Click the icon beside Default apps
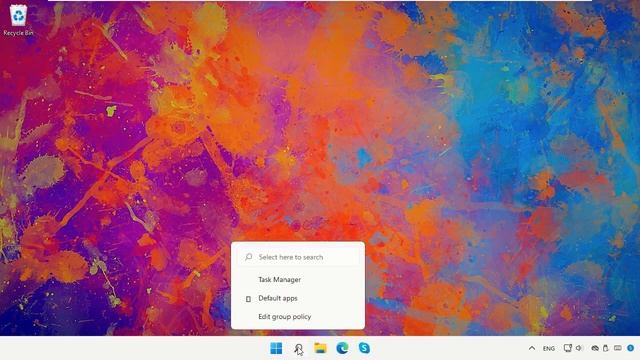This screenshot has height=360, width=640. (248, 299)
